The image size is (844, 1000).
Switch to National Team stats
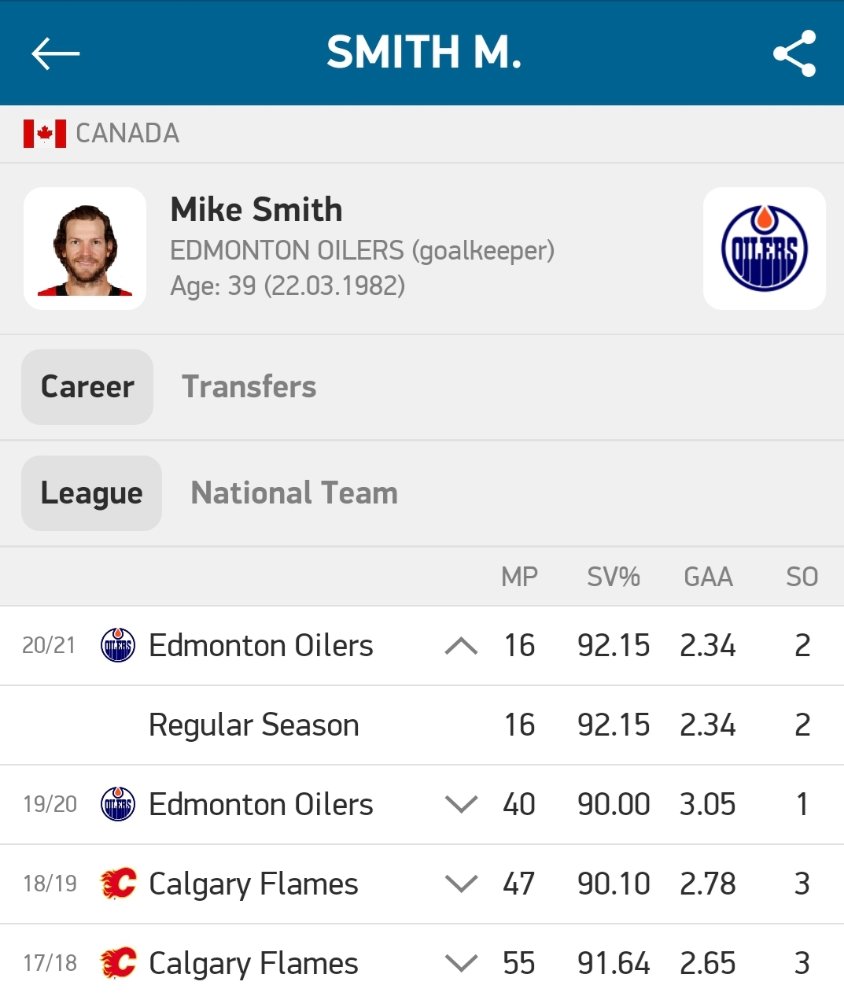pyautogui.click(x=294, y=493)
